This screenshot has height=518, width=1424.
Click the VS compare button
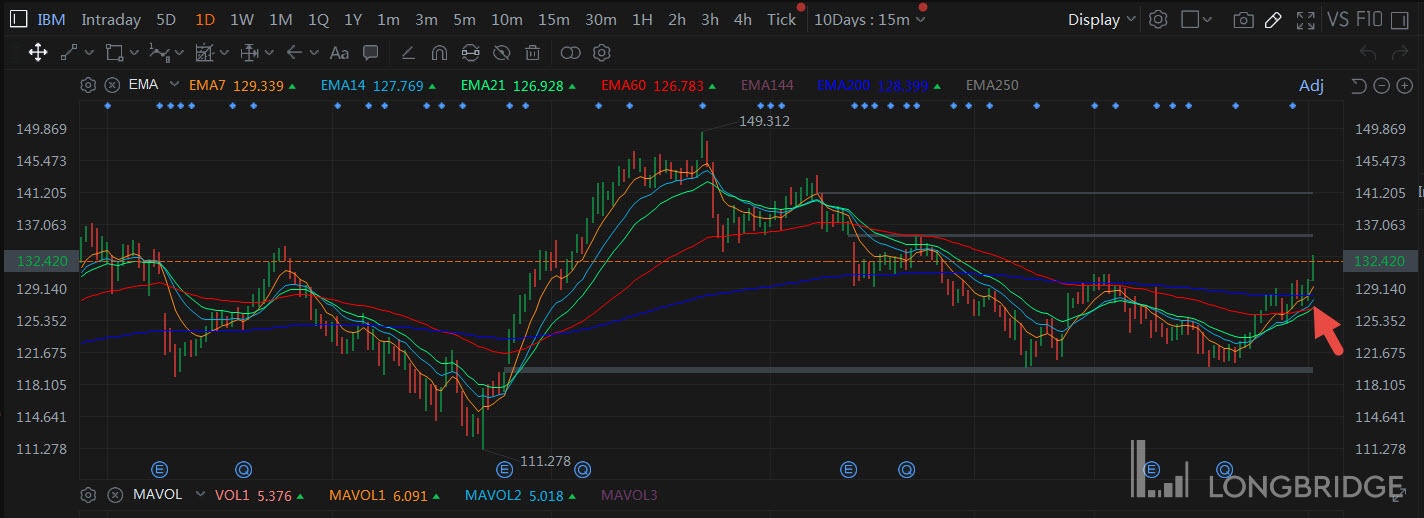click(x=1338, y=19)
